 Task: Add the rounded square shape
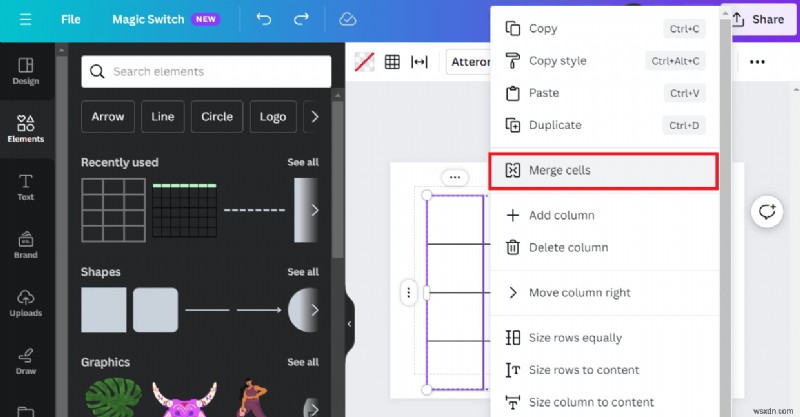click(x=156, y=310)
